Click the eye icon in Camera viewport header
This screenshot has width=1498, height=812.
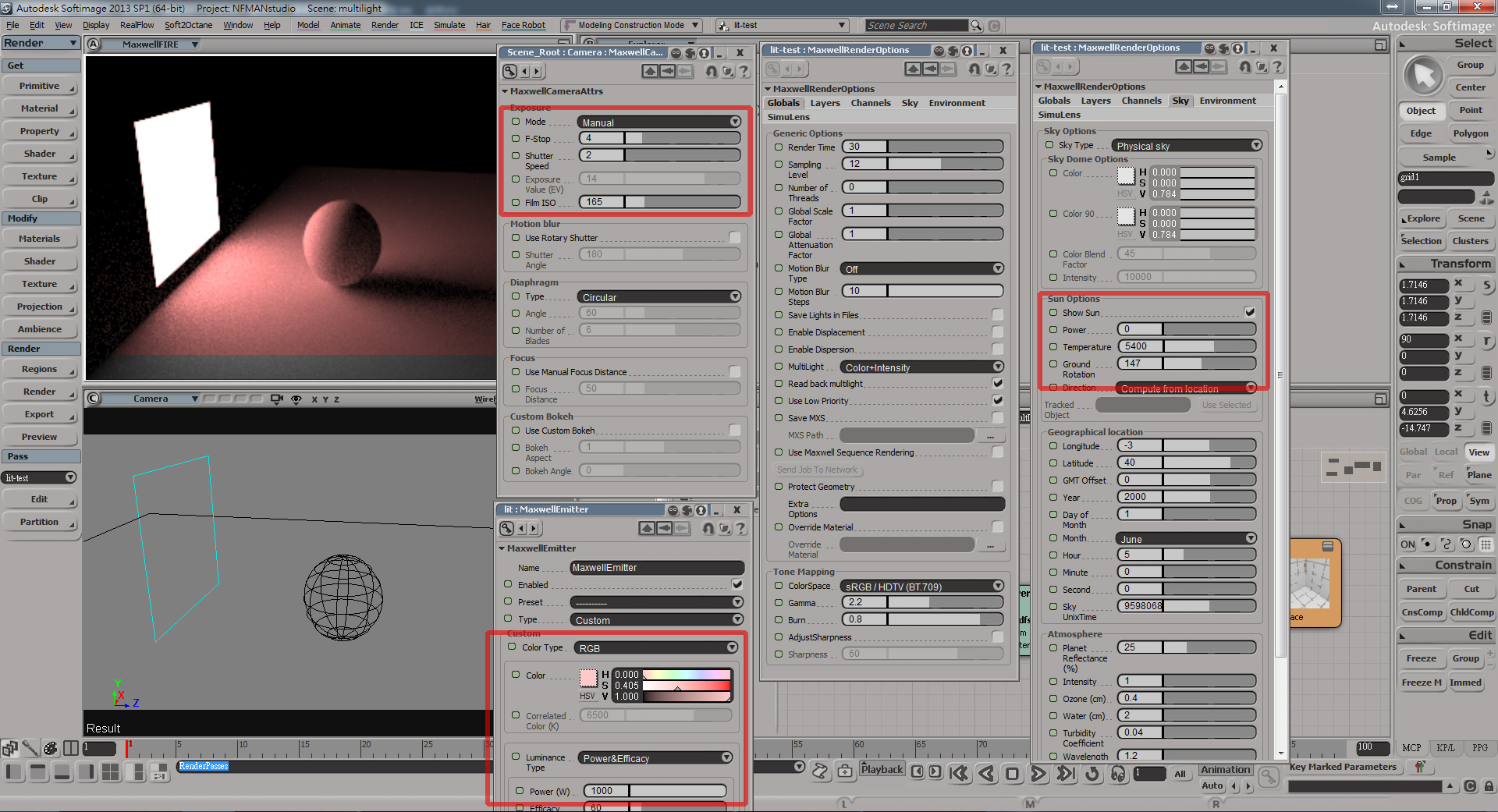coord(296,399)
